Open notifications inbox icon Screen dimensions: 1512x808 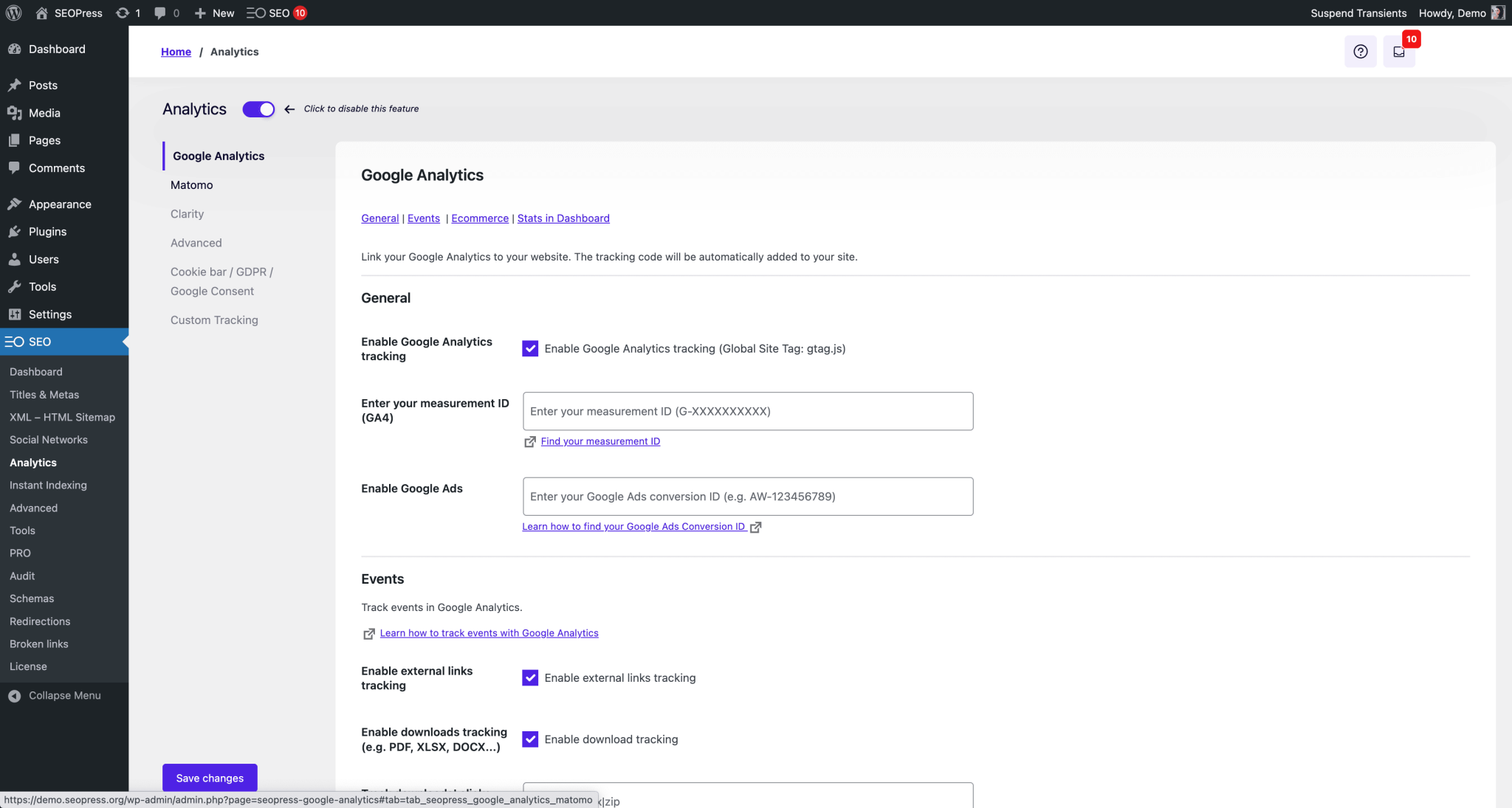click(x=1398, y=52)
